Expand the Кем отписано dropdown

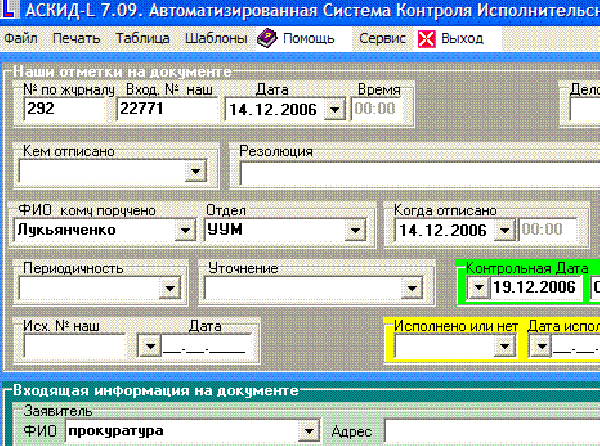click(x=196, y=171)
